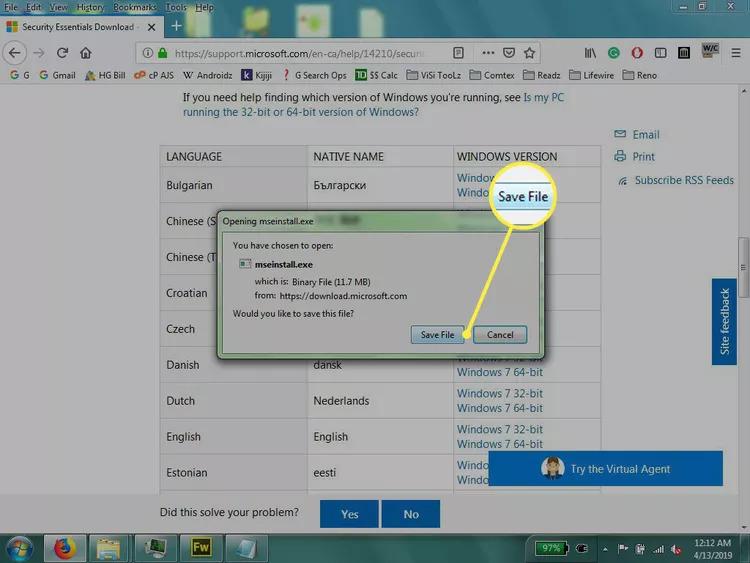750x563 pixels.
Task: Click the red Opera-style extension icon
Action: [637, 53]
